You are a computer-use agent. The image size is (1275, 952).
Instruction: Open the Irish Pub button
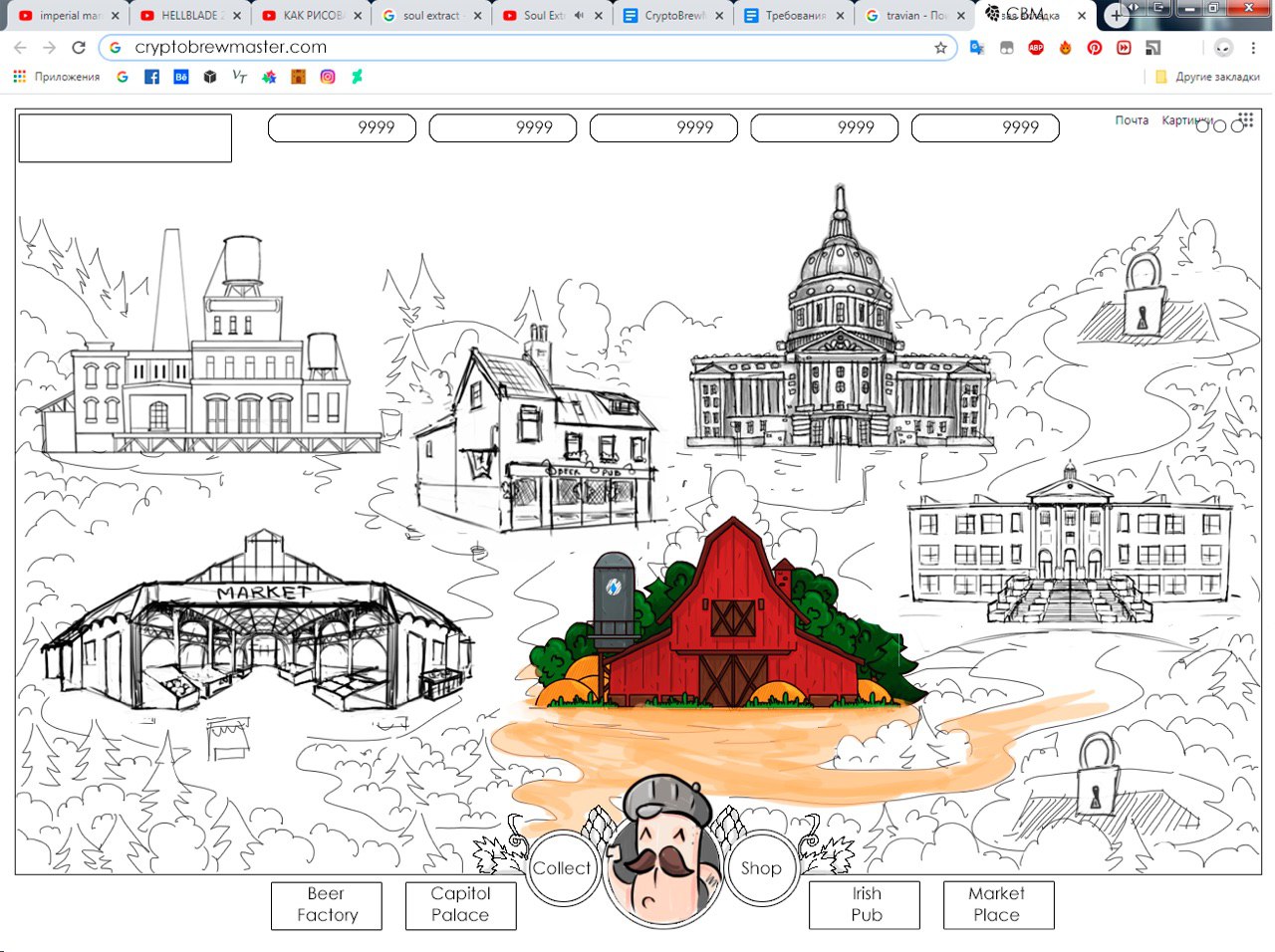865,905
